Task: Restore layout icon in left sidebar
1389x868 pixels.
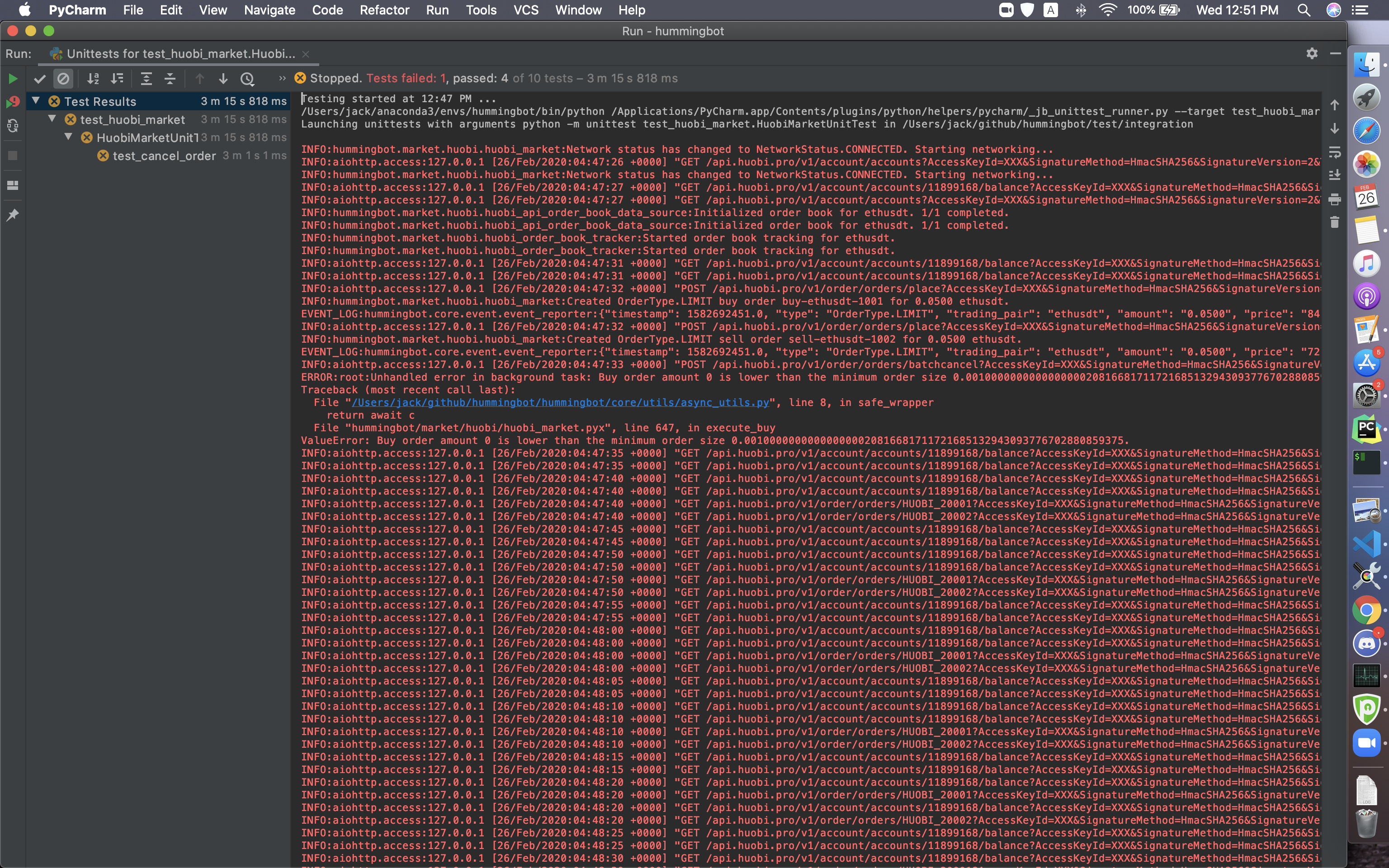Action: coord(13,185)
